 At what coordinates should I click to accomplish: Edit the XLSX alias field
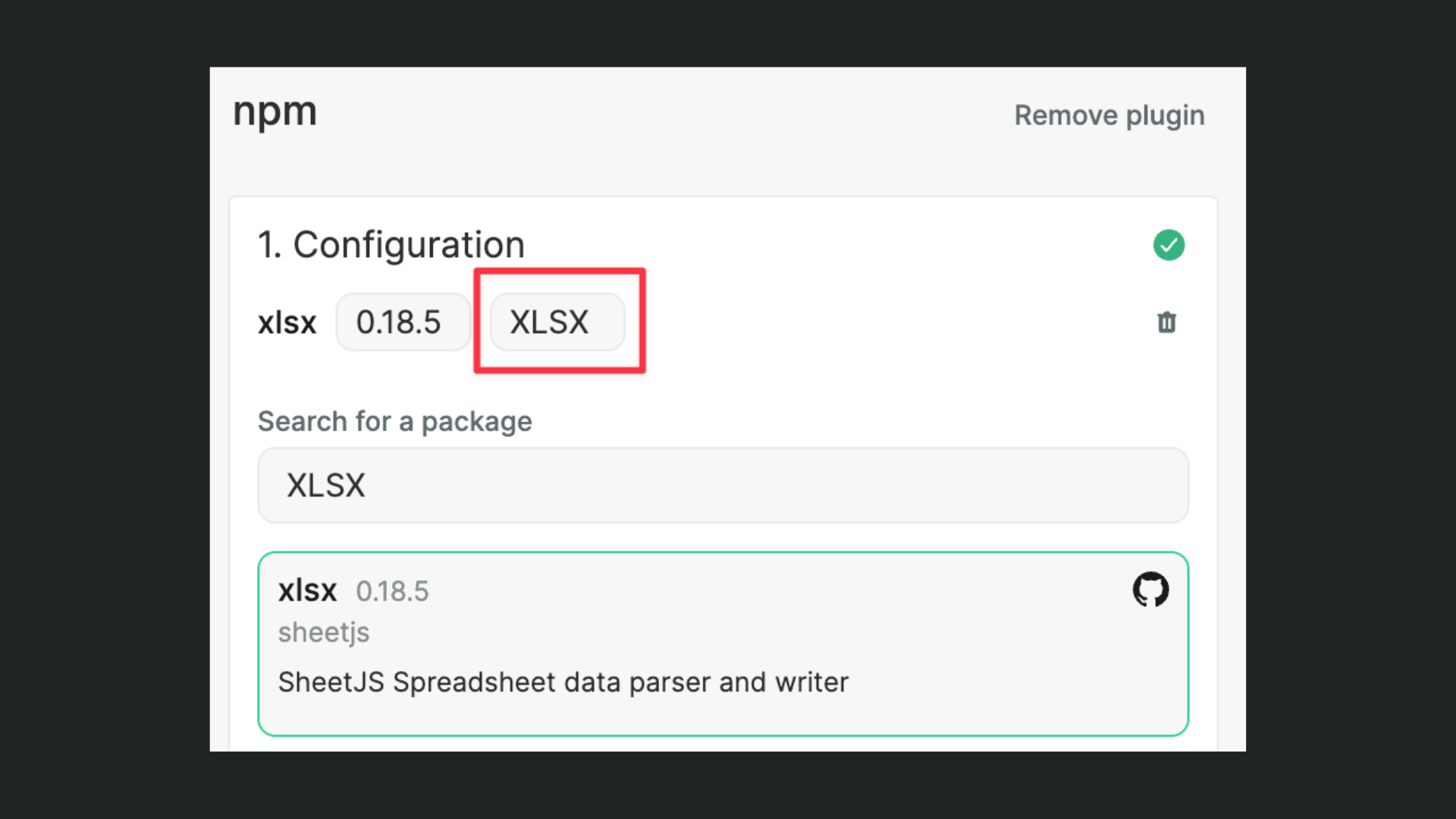point(557,322)
